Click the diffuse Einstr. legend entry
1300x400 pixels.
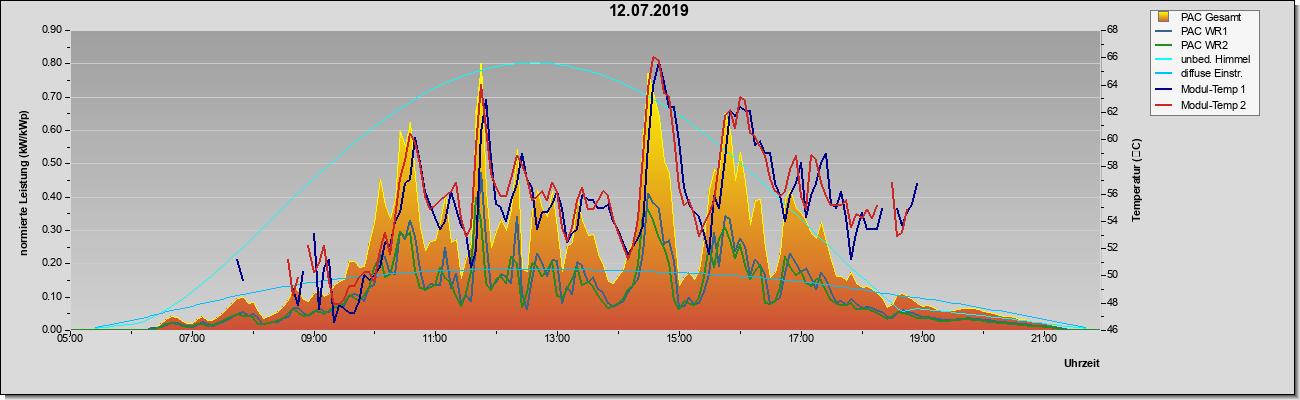(1215, 75)
